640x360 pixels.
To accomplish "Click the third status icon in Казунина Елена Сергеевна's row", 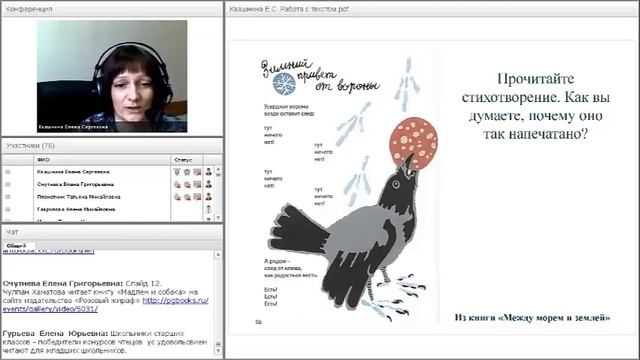I will click(x=197, y=172).
